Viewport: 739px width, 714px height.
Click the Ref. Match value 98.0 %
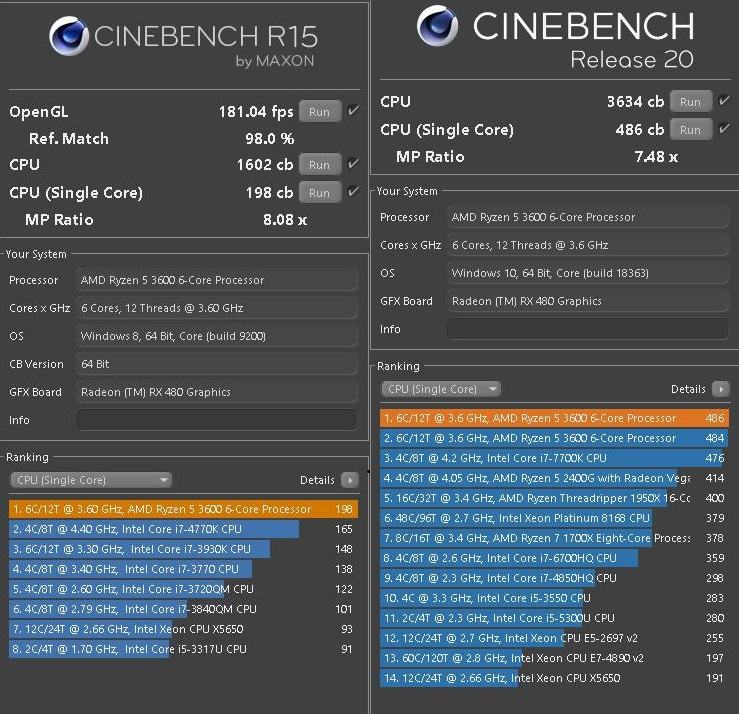[x=270, y=139]
